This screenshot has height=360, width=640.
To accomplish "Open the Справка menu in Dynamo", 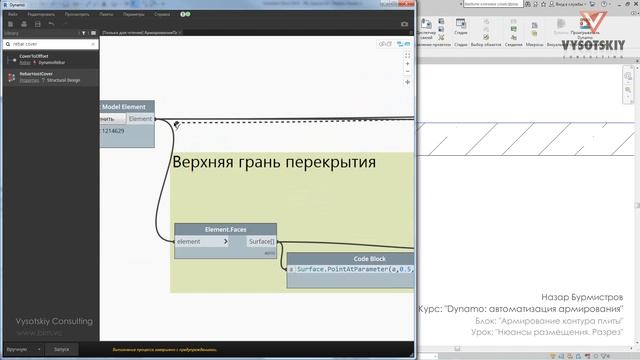I will click(162, 14).
